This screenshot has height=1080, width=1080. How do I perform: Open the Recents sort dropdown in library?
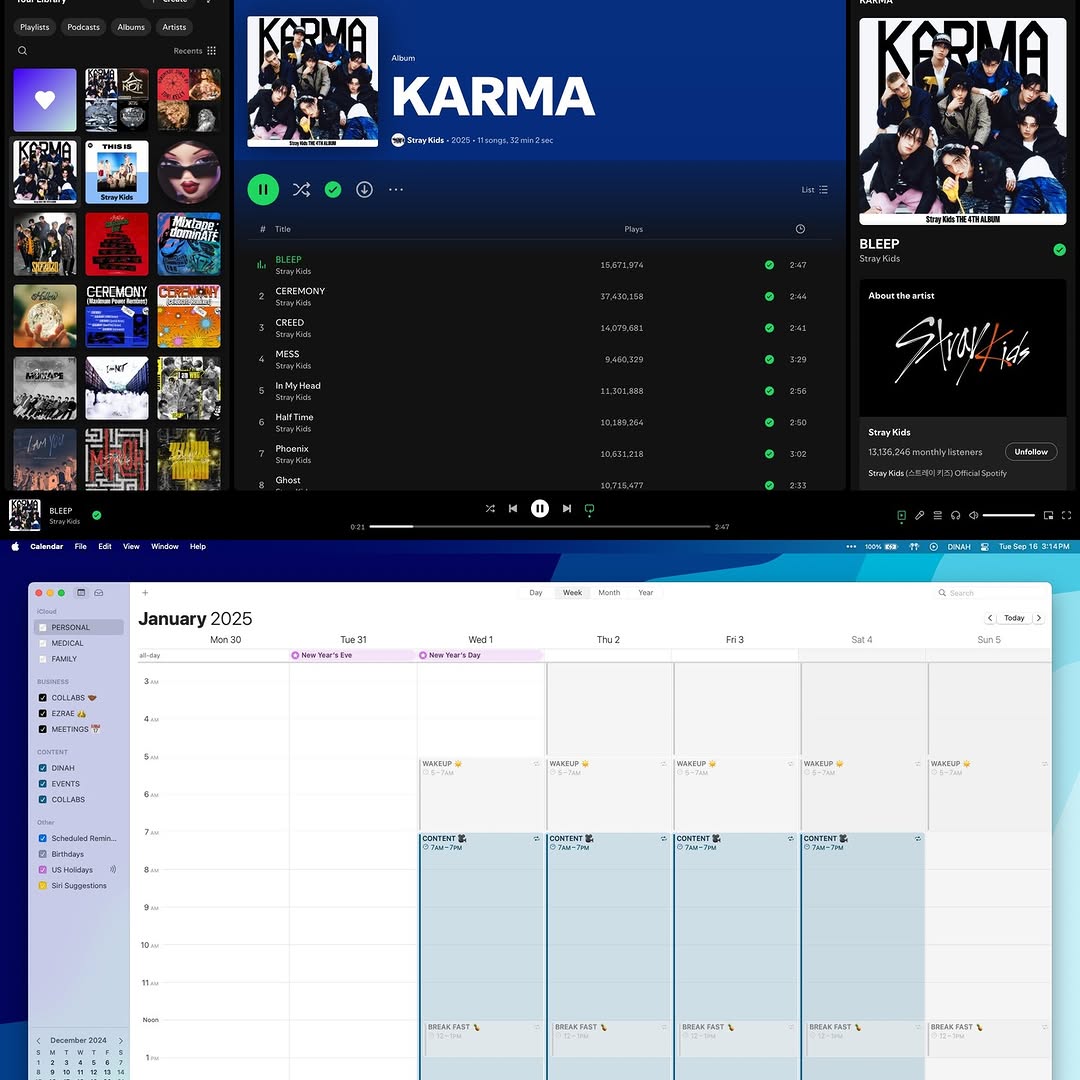(x=195, y=50)
